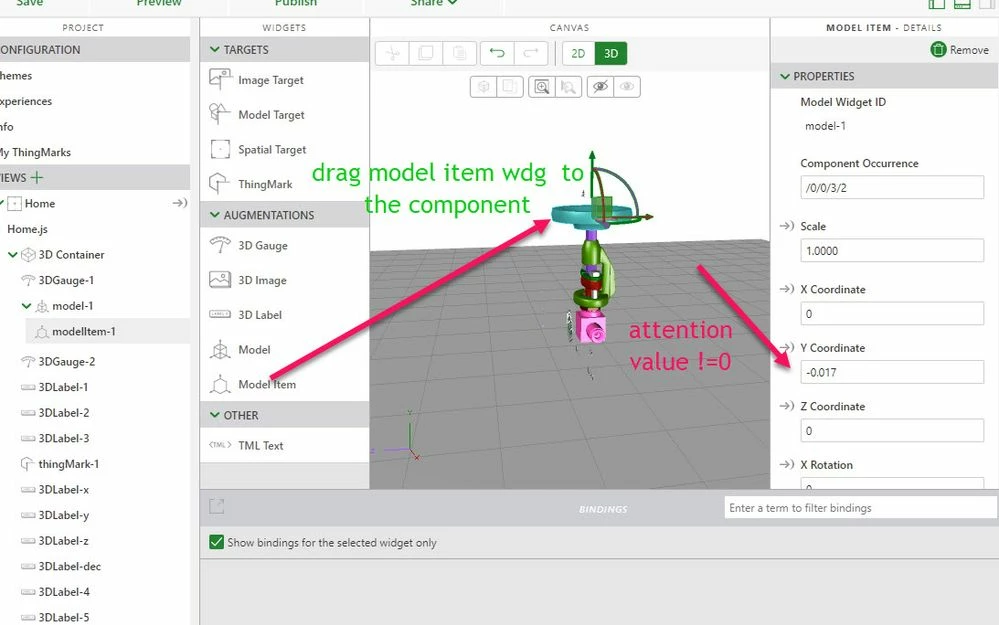
Task: Click the open-eye show icon
Action: click(x=627, y=87)
